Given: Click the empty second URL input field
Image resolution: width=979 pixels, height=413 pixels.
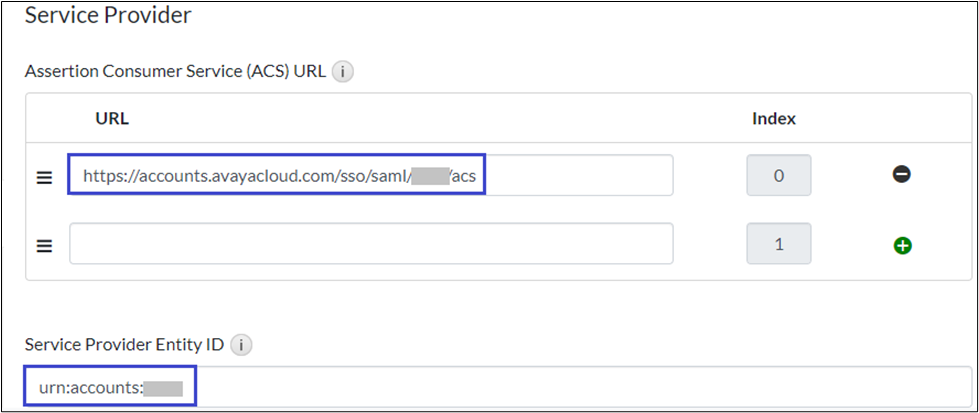Looking at the screenshot, I should pos(370,244).
